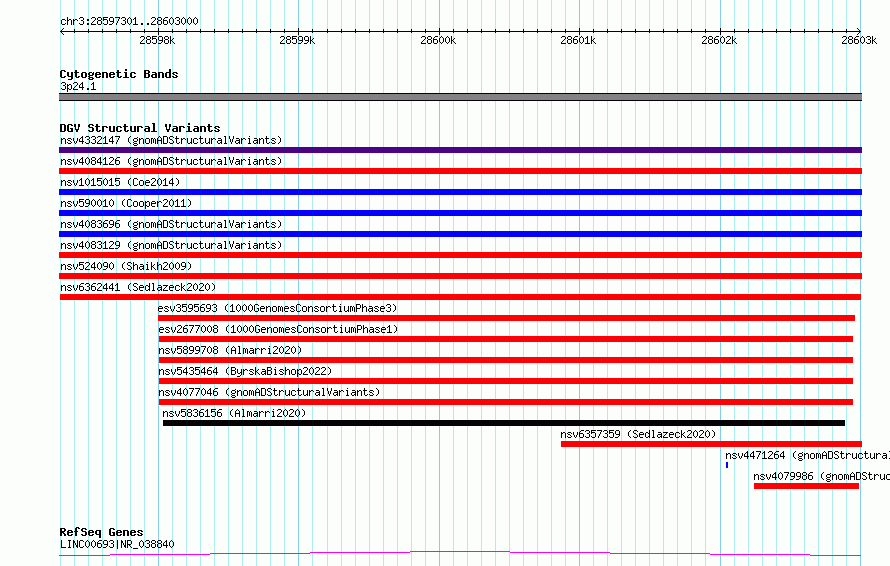Open the nsv5836156 (Almarri2020) label
The width and height of the screenshot is (890, 566).
coord(234,413)
